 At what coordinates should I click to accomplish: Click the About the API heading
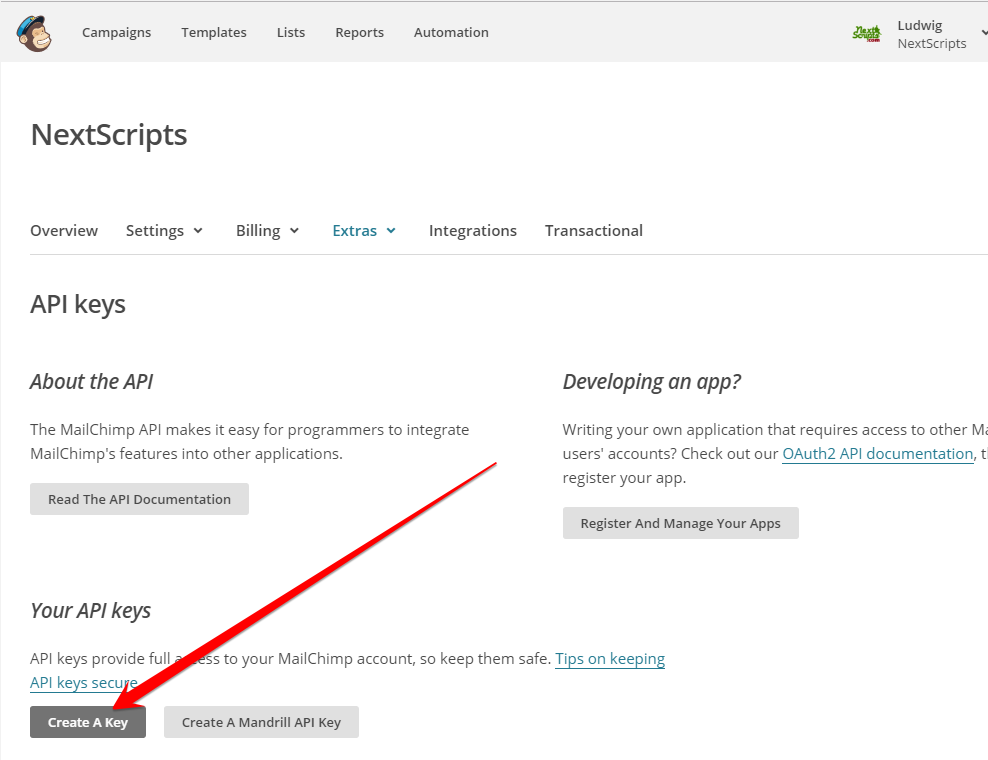tap(91, 382)
